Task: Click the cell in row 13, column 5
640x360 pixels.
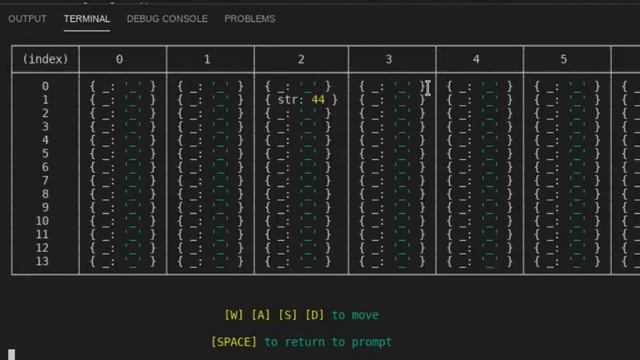Action: click(567, 261)
